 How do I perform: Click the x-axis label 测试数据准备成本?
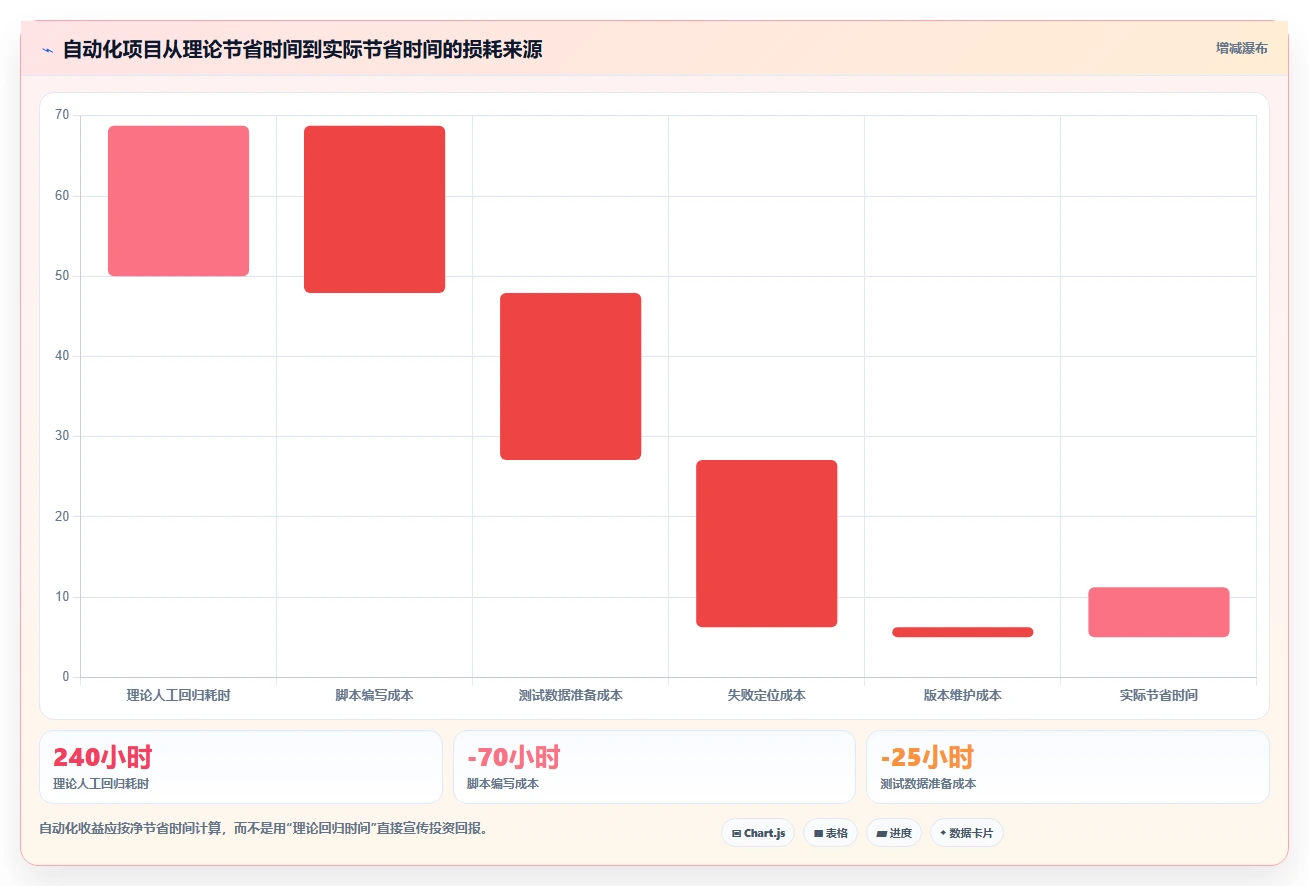pos(570,695)
